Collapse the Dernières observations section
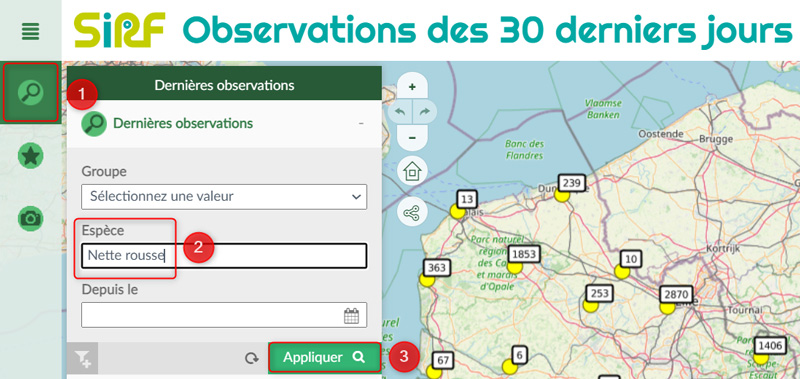 point(361,123)
